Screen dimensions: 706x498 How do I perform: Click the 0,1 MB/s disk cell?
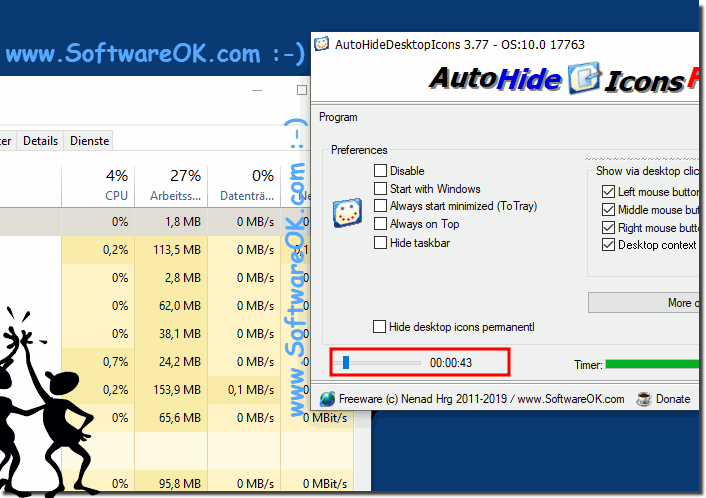244,389
